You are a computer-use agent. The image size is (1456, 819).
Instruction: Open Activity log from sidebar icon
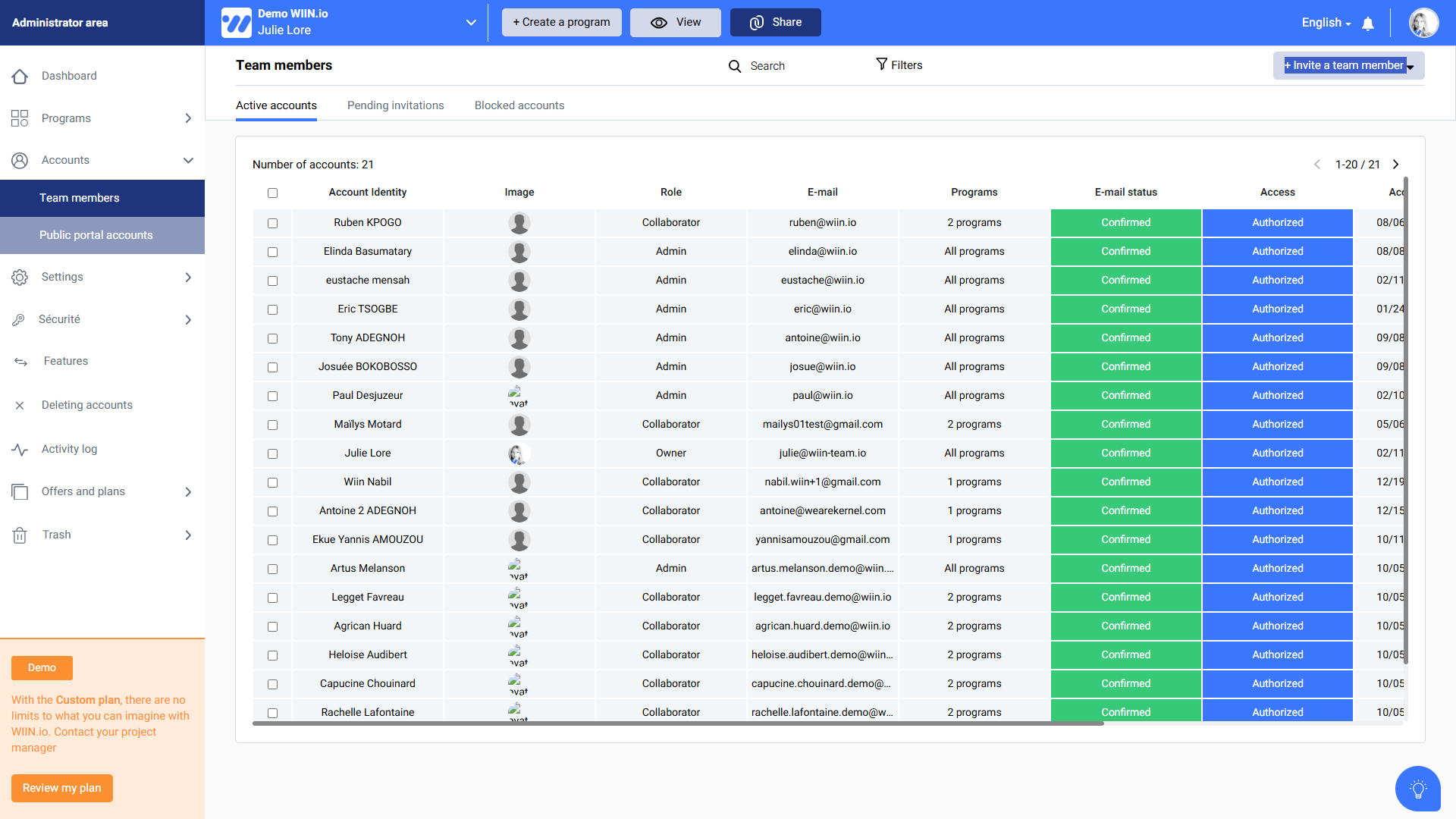point(20,449)
